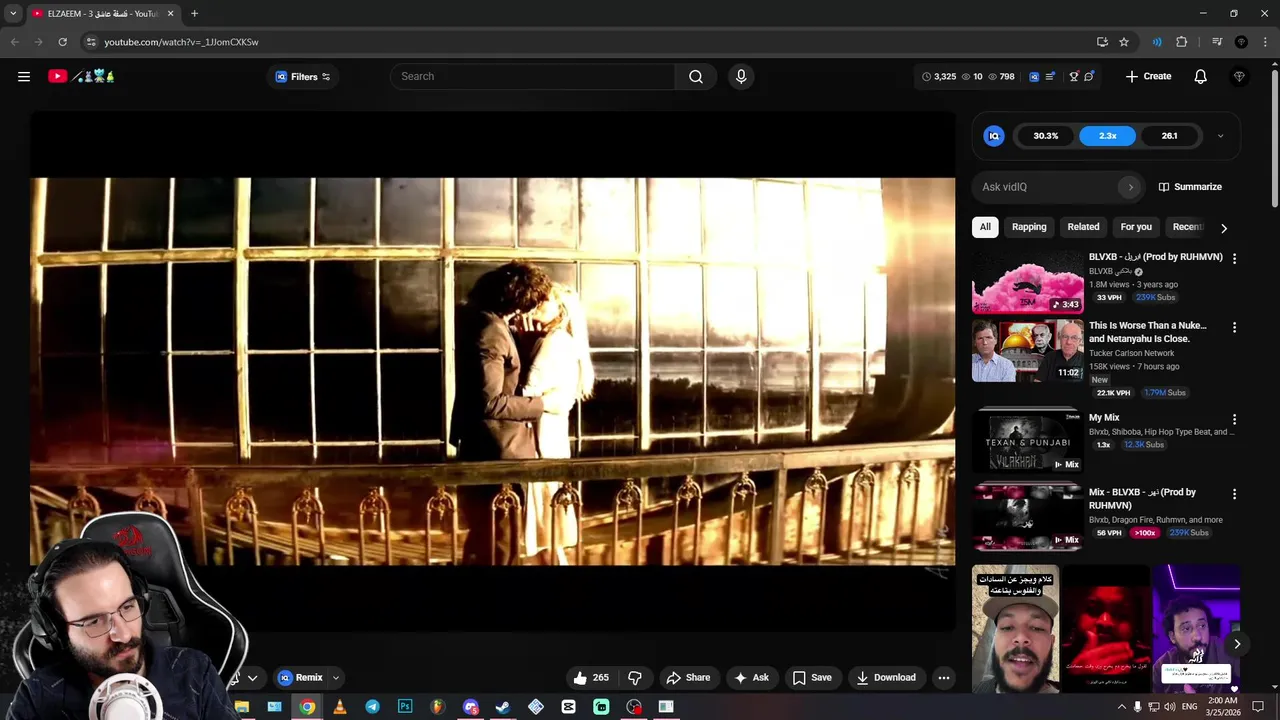Viewport: 1280px width, 720px height.
Task: Click the install app icon in address bar
Action: coord(1102,42)
